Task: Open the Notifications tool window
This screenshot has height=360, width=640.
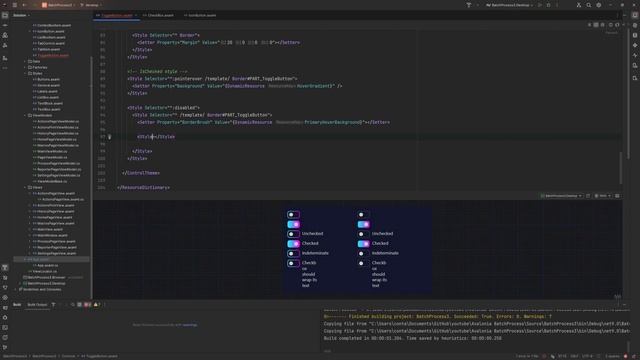Action: [635, 15]
